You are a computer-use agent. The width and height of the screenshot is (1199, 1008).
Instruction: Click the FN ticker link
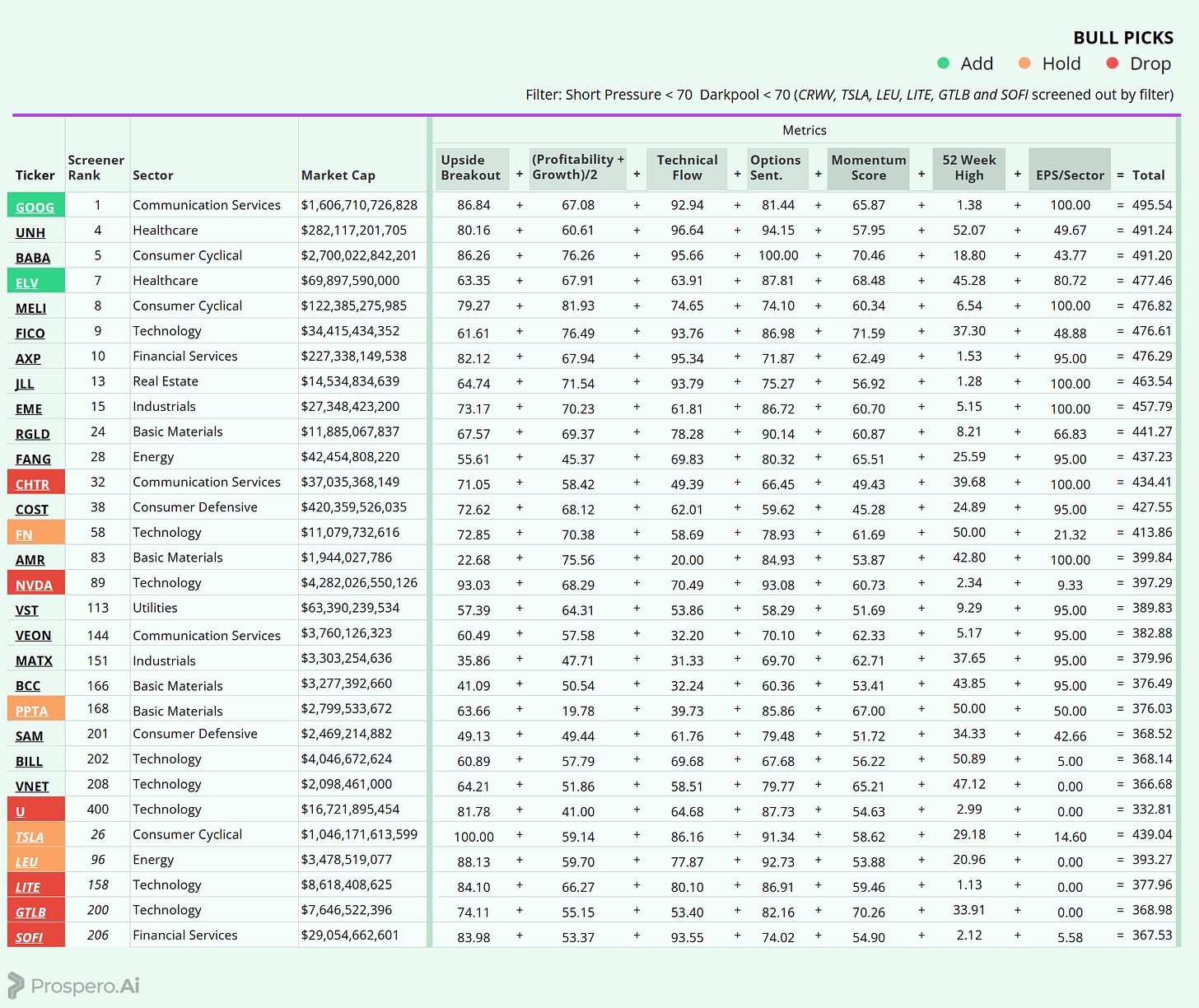coord(24,535)
